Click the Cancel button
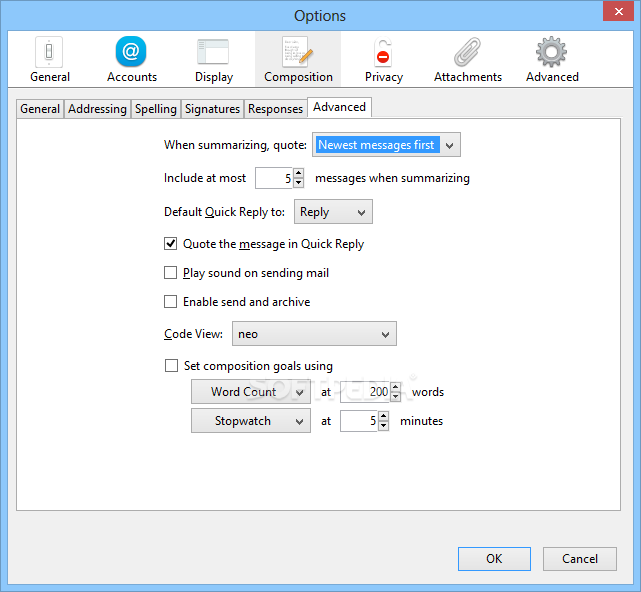 (580, 559)
